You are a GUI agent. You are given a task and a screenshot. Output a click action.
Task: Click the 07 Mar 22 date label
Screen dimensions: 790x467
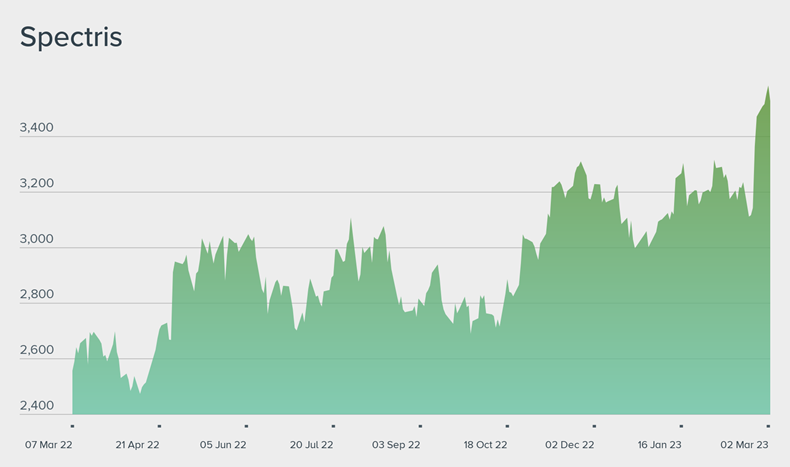coord(50,445)
